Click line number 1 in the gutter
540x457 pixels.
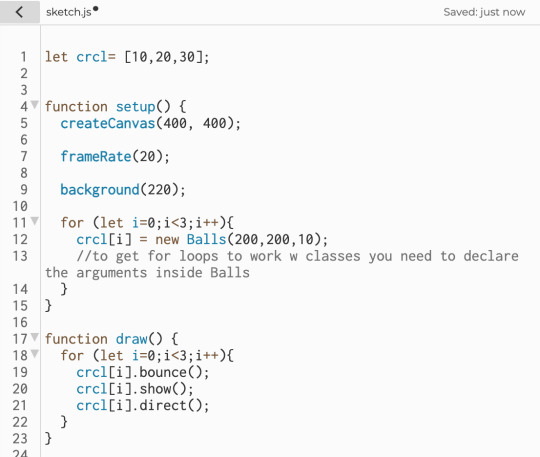[23, 57]
